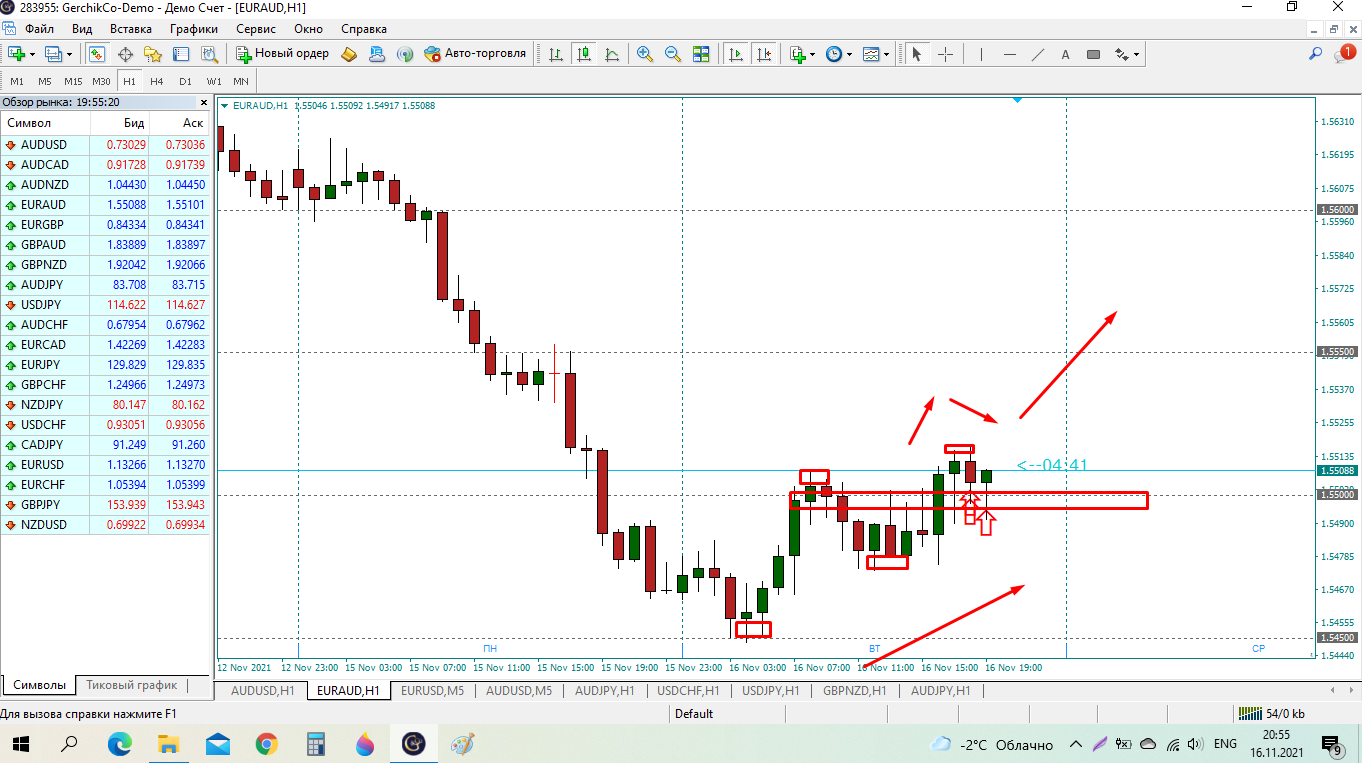This screenshot has width=1362, height=763.
Task: Open the Сервис menu
Action: pyautogui.click(x=256, y=29)
